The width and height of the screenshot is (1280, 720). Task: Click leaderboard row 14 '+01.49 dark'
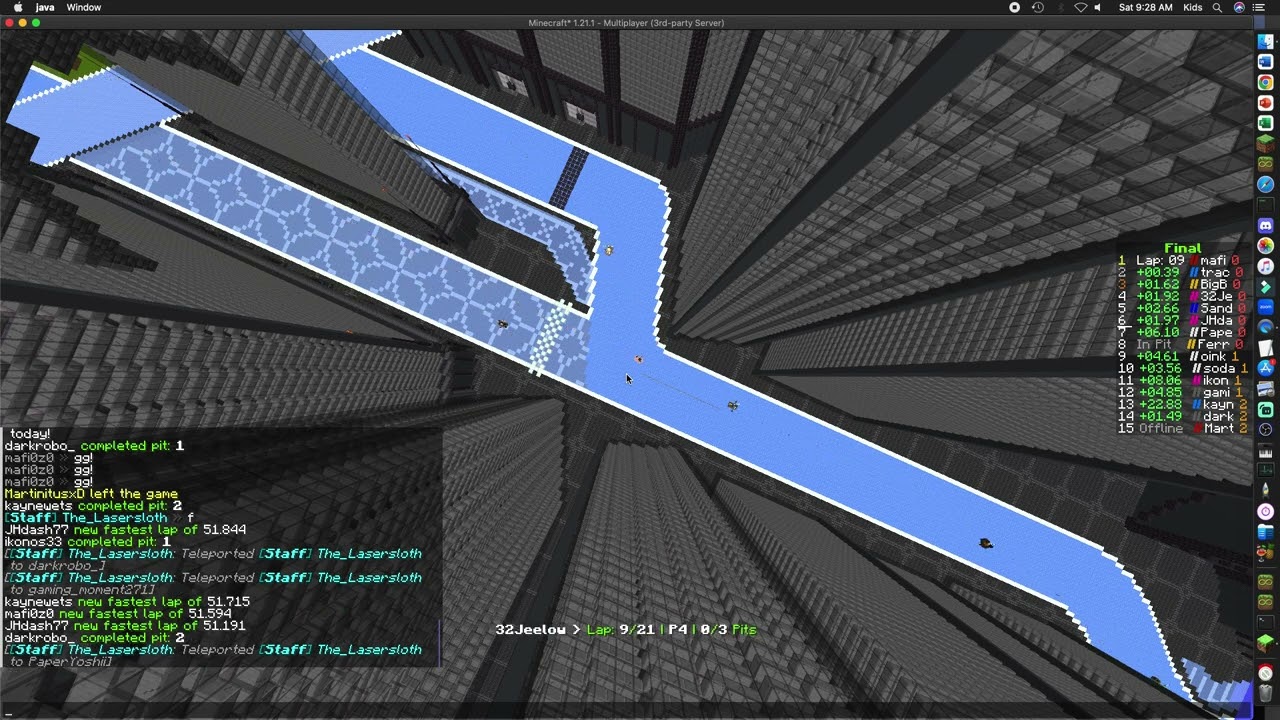tap(1180, 416)
